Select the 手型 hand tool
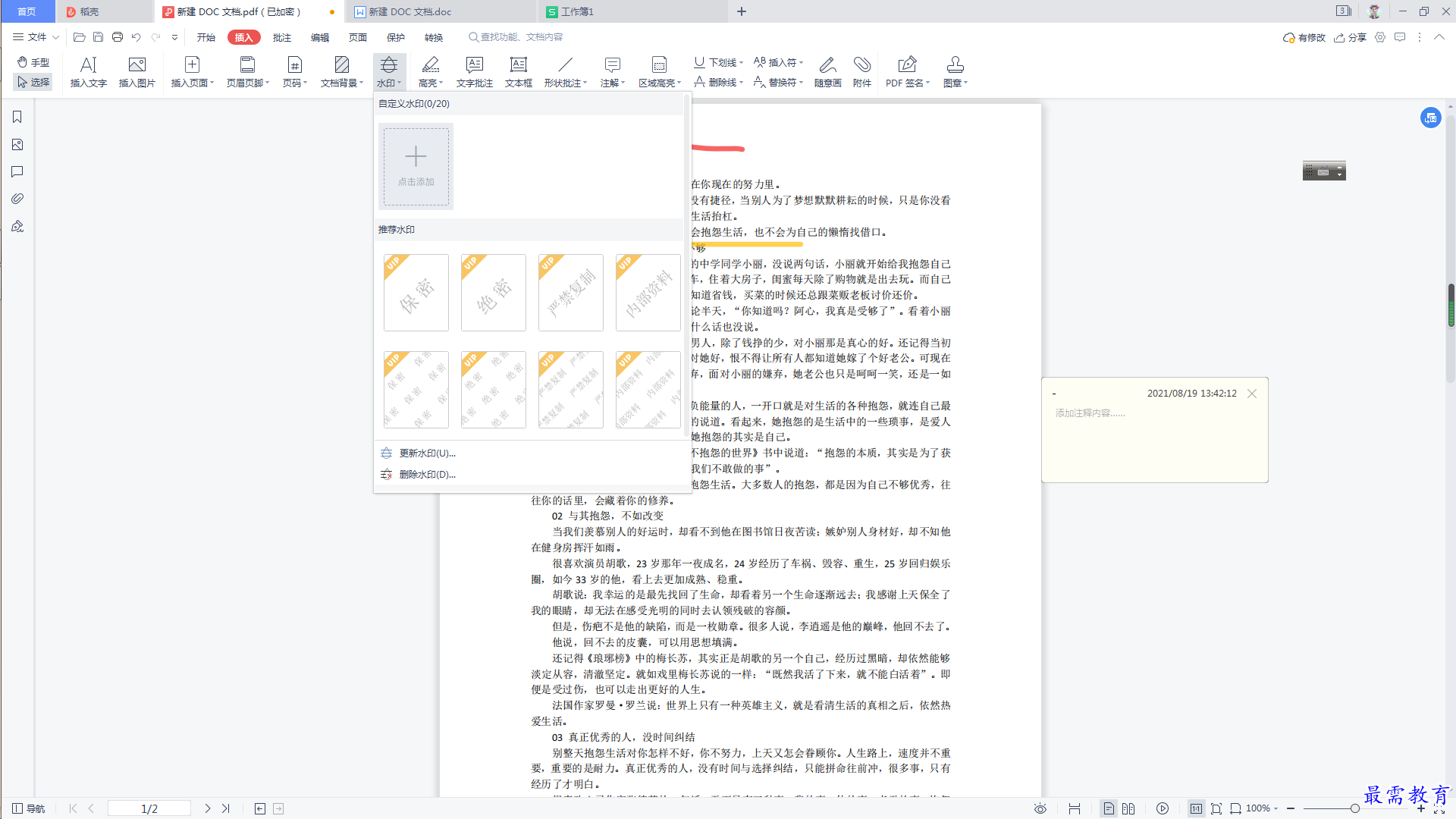This screenshot has height=819, width=1456. click(33, 62)
